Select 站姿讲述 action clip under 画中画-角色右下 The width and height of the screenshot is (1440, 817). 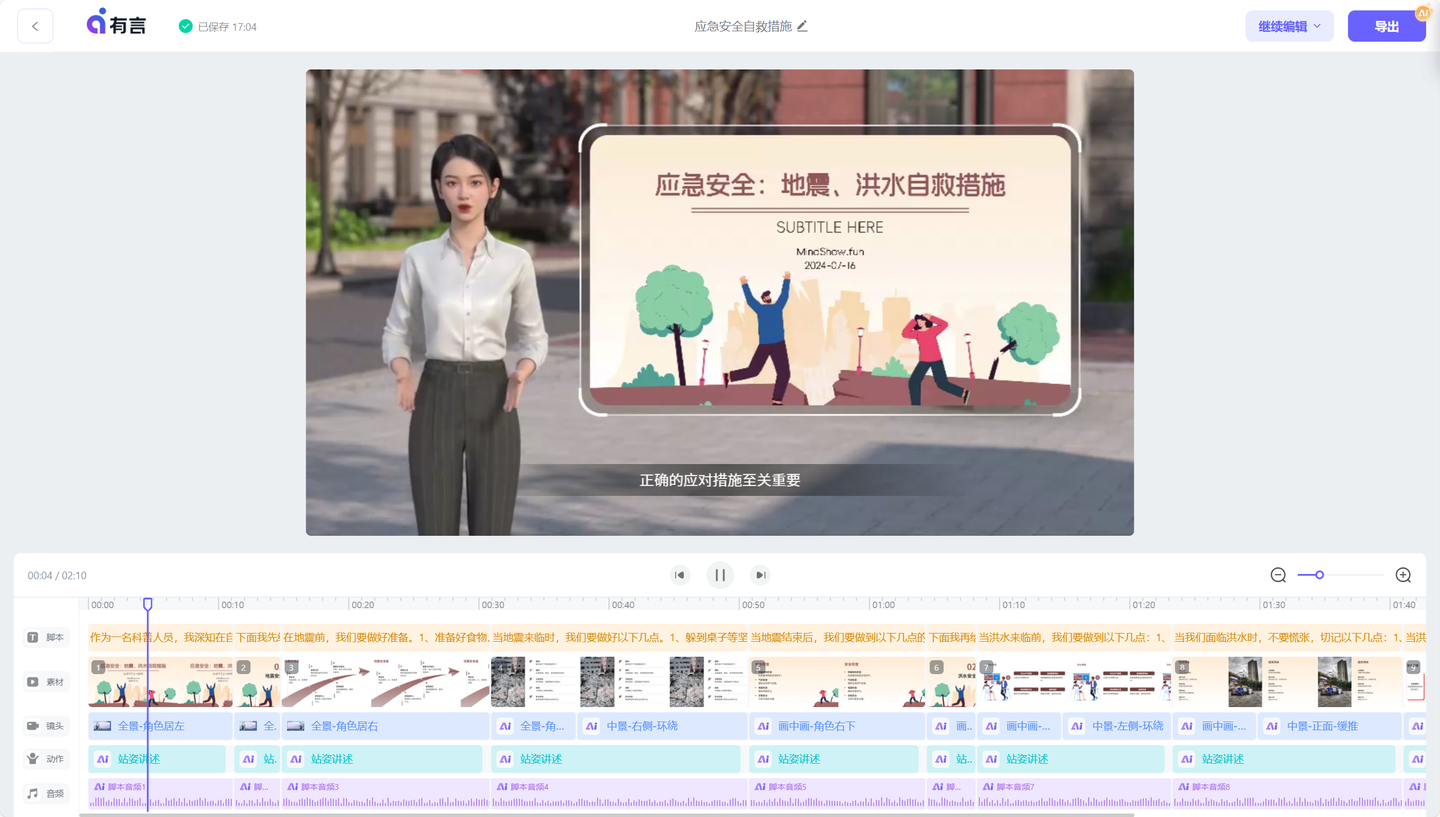[x=834, y=759]
